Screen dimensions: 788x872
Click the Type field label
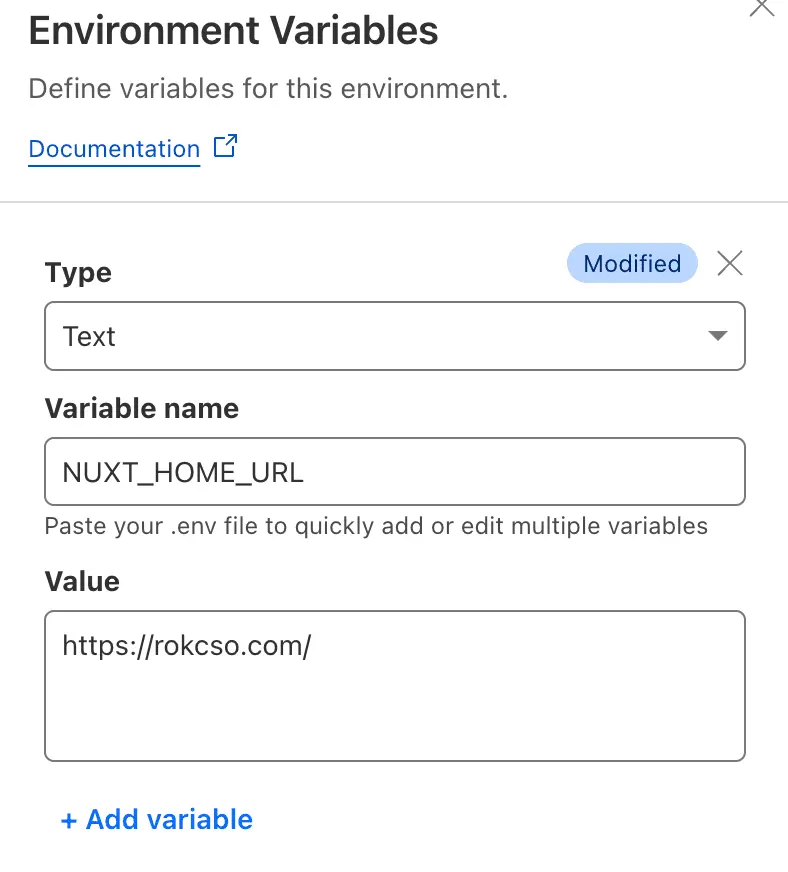[x=78, y=273]
